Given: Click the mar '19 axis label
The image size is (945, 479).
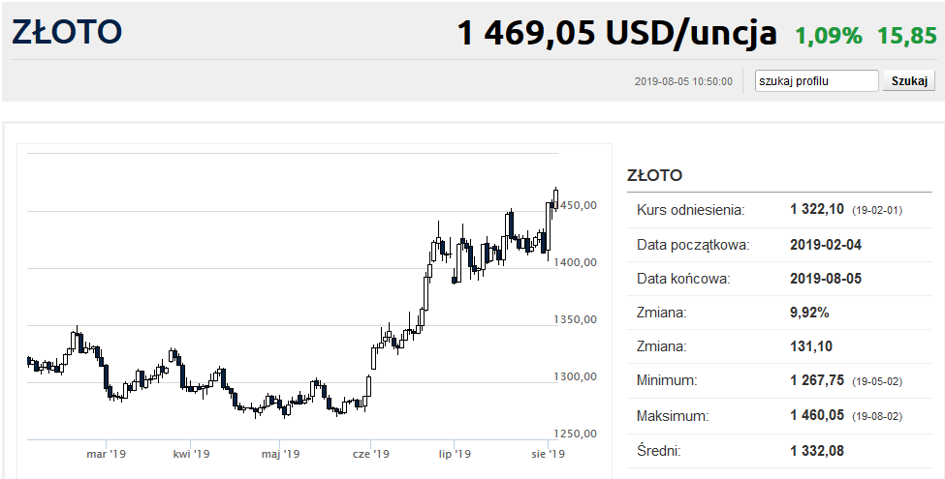Looking at the screenshot, I should click(x=105, y=454).
